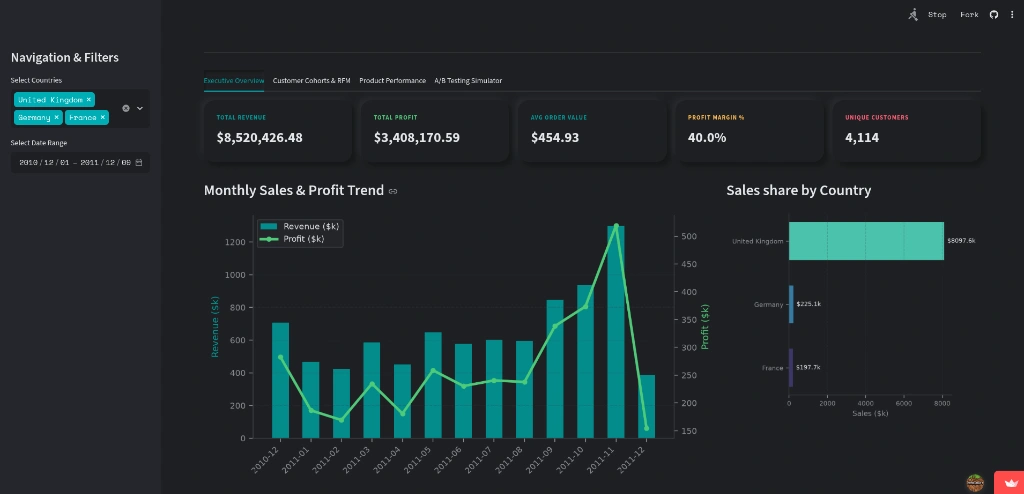Open the creator avatar at bottom right

coord(975,483)
